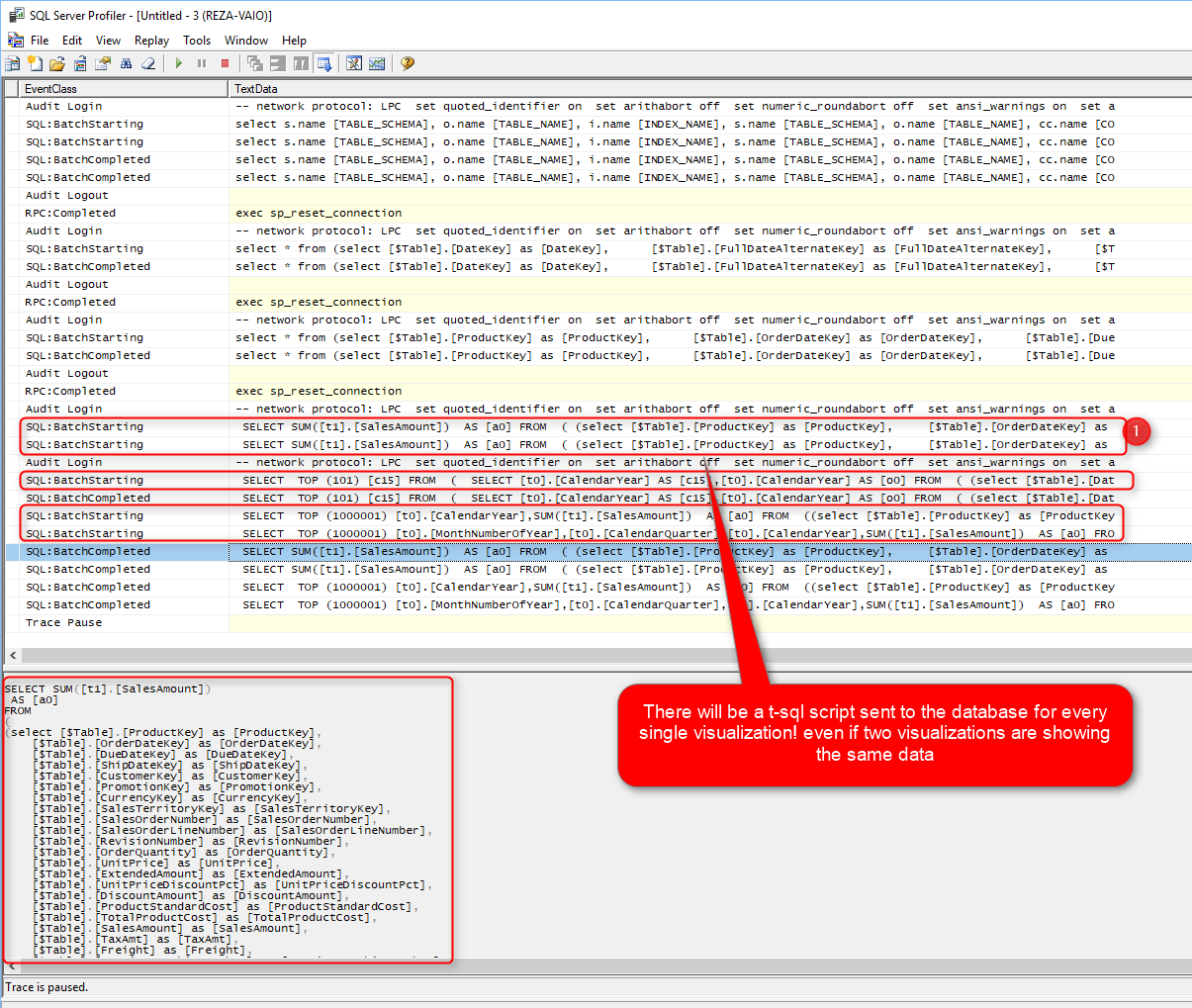1192x1008 pixels.
Task: Toggle the Auto Scroll window button
Action: coord(323,63)
